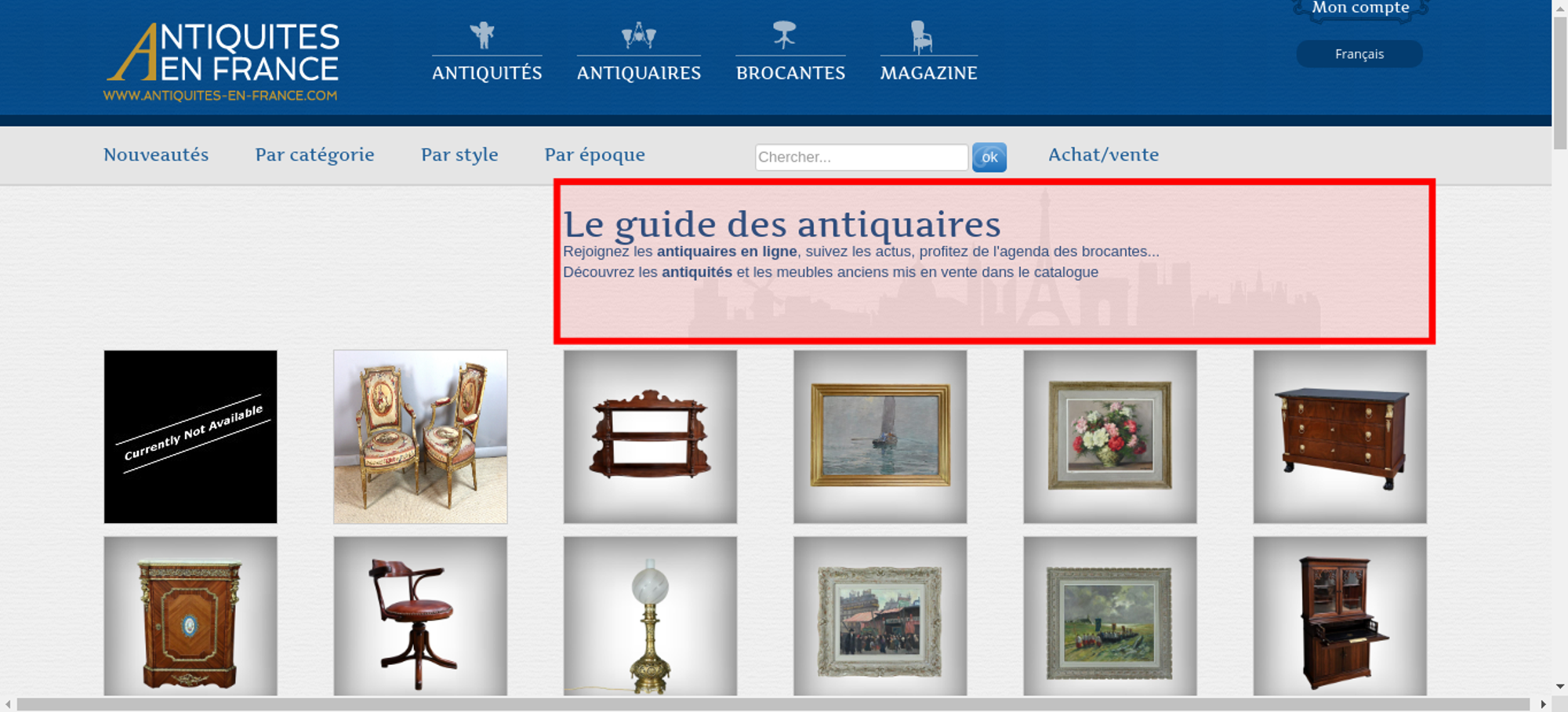This screenshot has height=712, width=1568.
Task: Click the horizontal scrollbar at the bottom
Action: 773,704
